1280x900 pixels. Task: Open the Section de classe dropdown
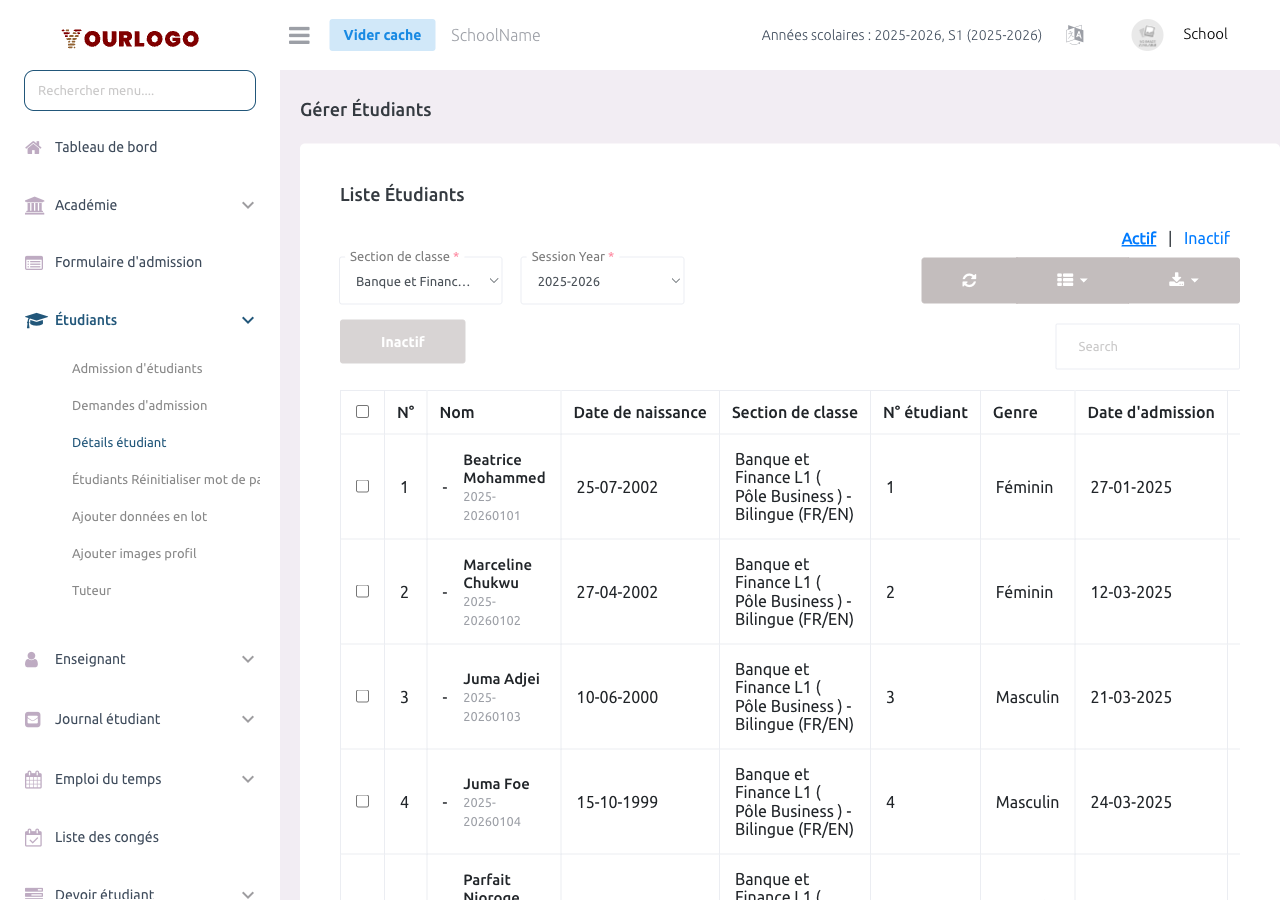coord(420,280)
